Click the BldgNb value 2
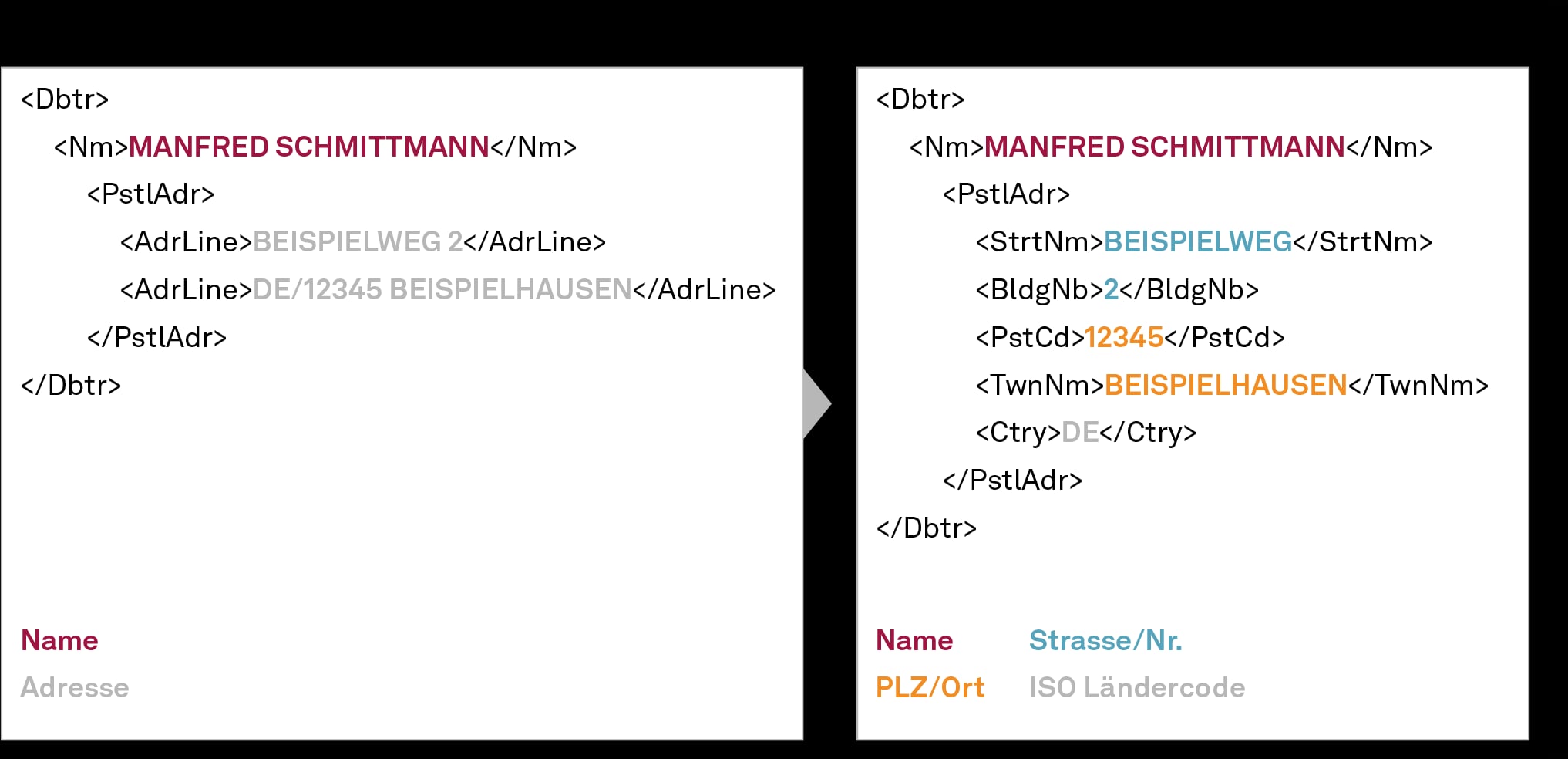Viewport: 1568px width, 759px height. click(1111, 290)
